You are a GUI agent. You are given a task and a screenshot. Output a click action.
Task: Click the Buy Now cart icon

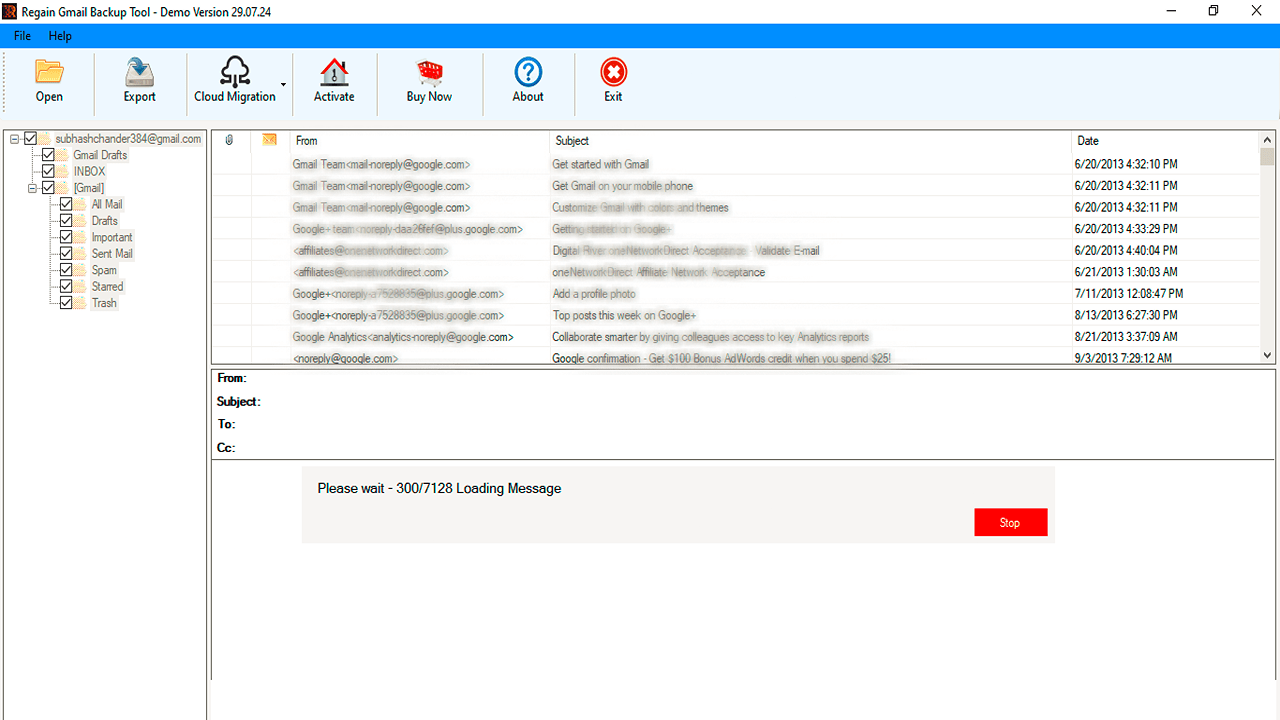click(x=429, y=72)
